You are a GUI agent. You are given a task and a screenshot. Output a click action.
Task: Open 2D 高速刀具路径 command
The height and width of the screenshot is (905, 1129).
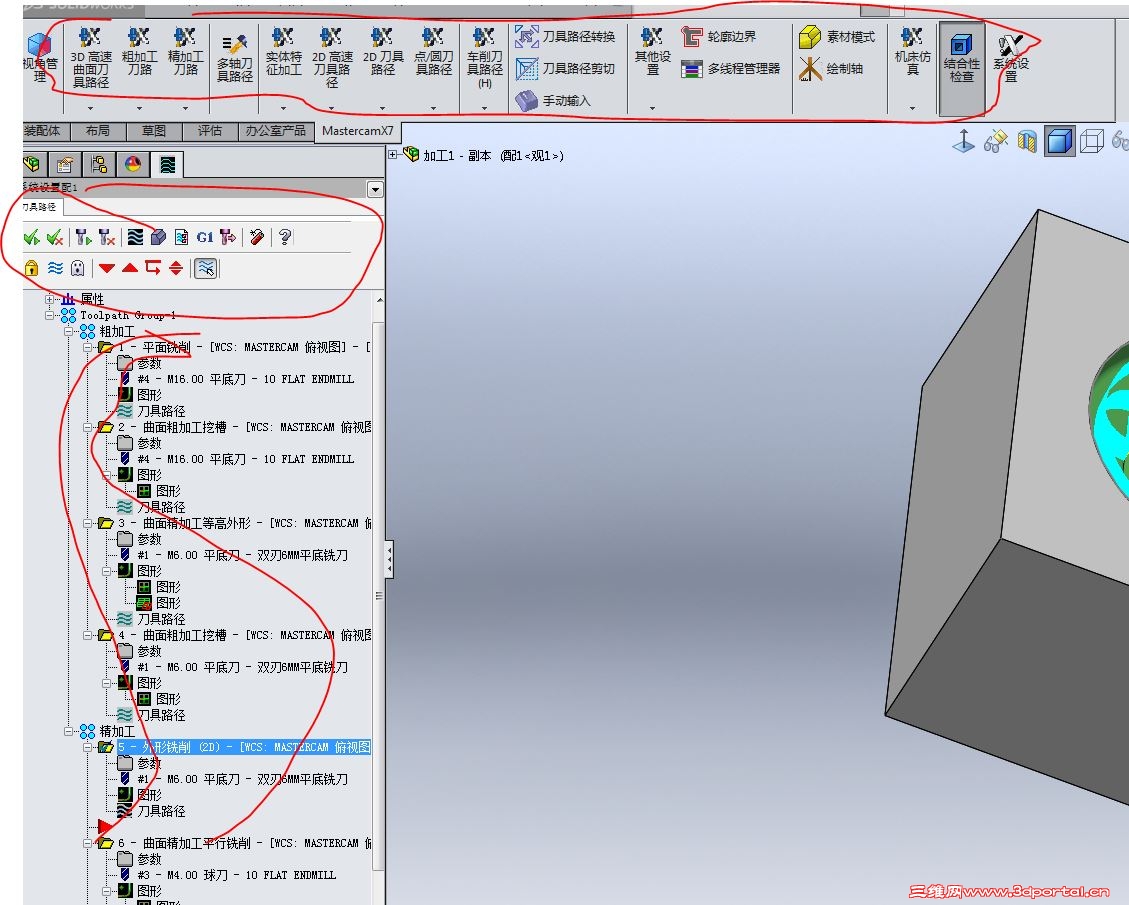pos(331,58)
